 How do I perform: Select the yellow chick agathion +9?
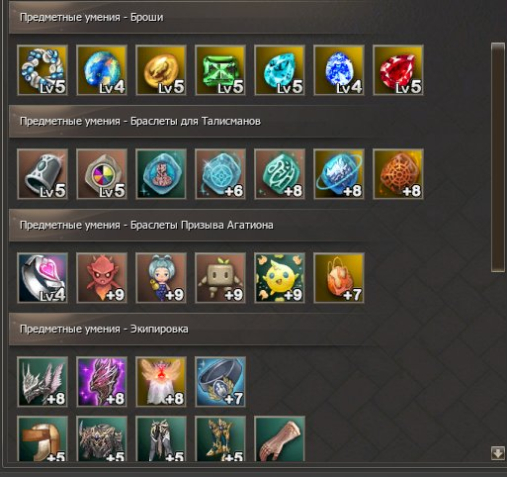280,278
